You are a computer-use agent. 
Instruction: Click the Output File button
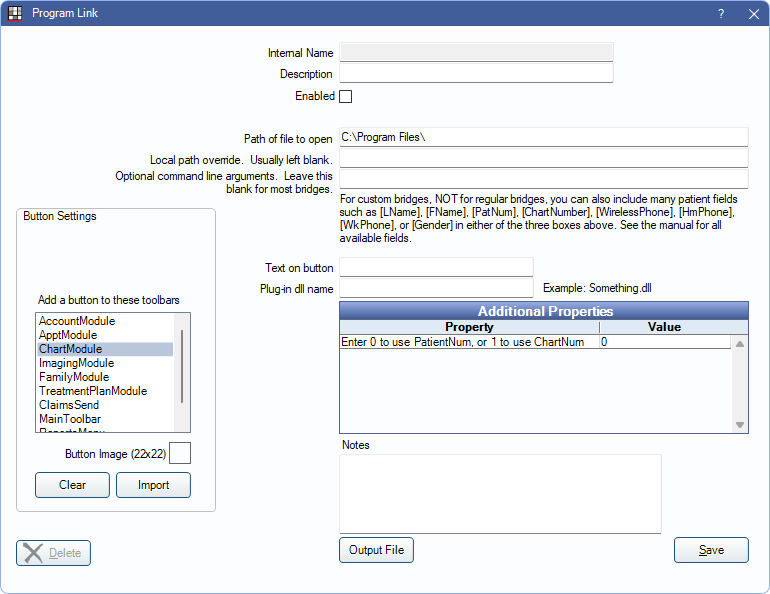click(376, 550)
